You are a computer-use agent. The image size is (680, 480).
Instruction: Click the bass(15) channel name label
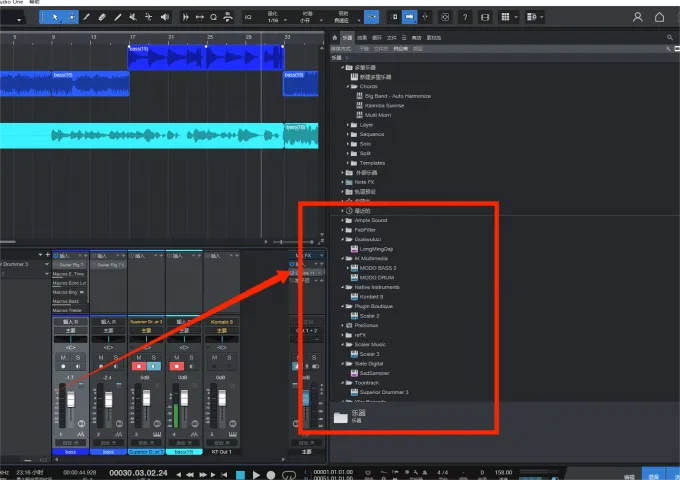(x=184, y=452)
